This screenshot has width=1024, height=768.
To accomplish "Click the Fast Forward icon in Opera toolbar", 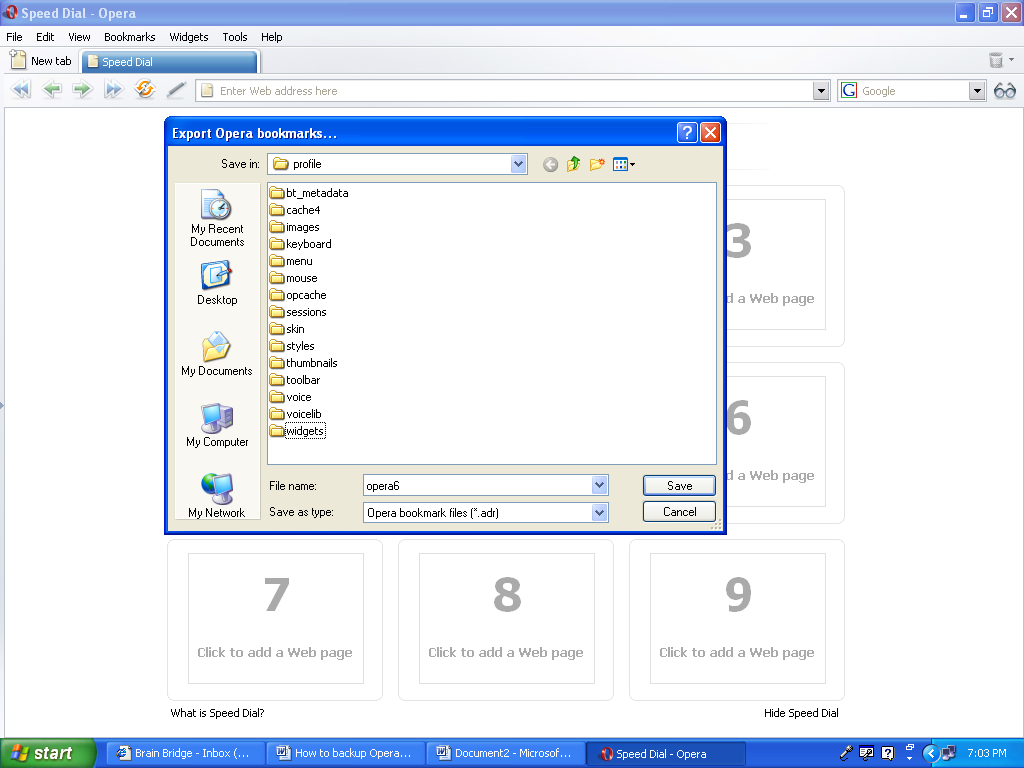I will 114,89.
